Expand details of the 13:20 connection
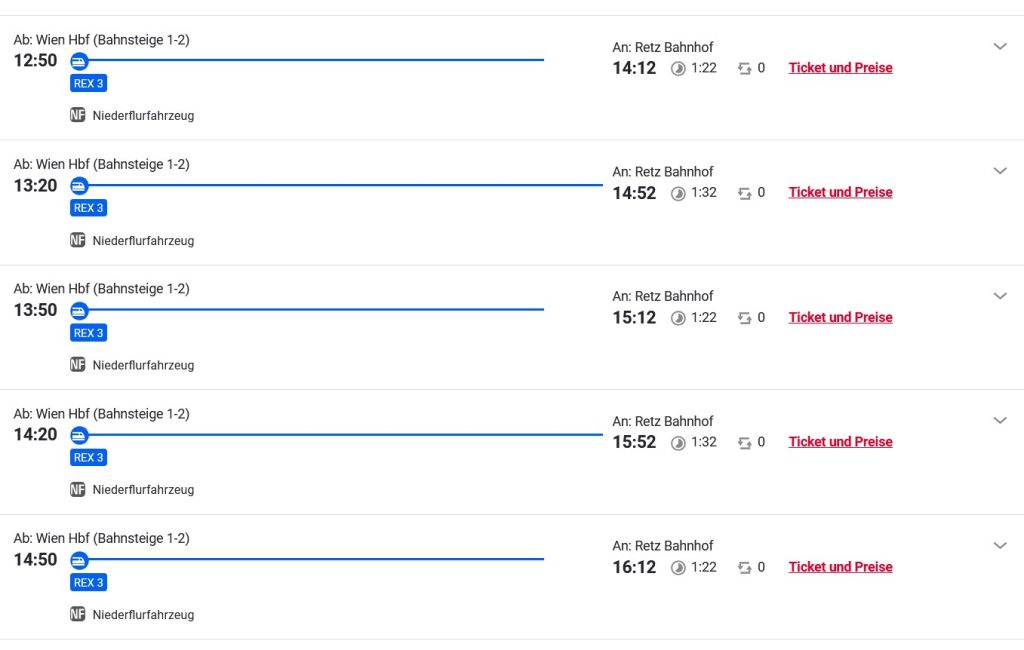The width and height of the screenshot is (1024, 650). pyautogui.click(x=999, y=171)
